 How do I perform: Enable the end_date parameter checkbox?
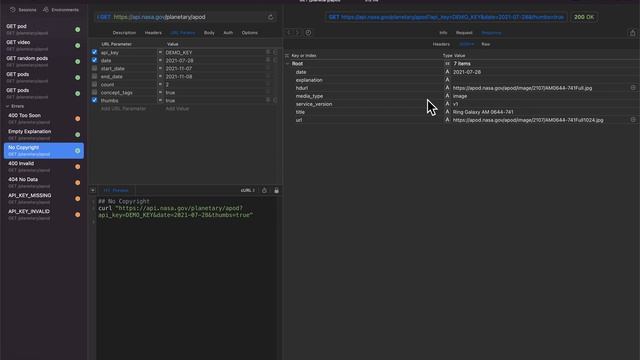(94, 76)
